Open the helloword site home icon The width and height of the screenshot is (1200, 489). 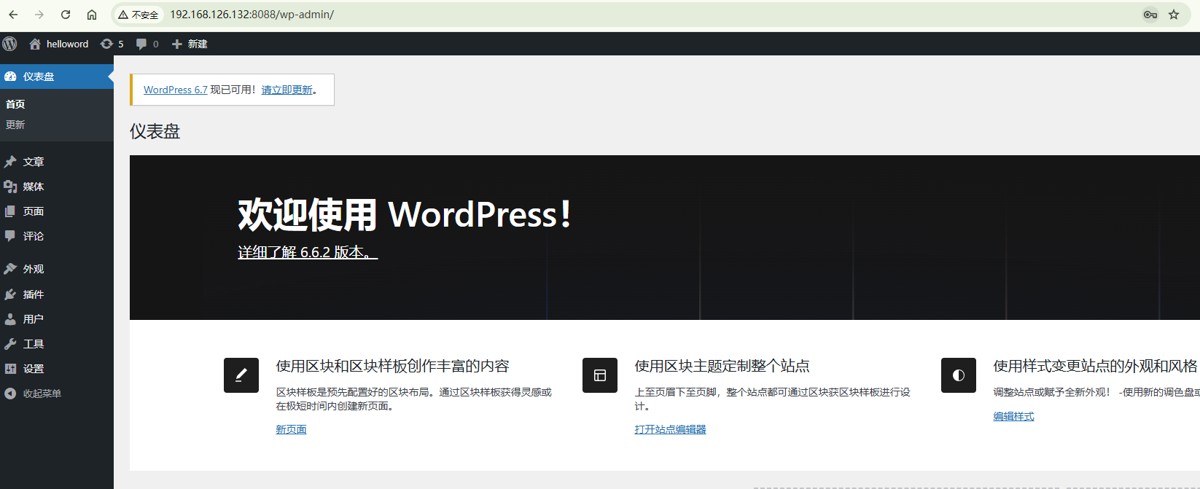(35, 44)
